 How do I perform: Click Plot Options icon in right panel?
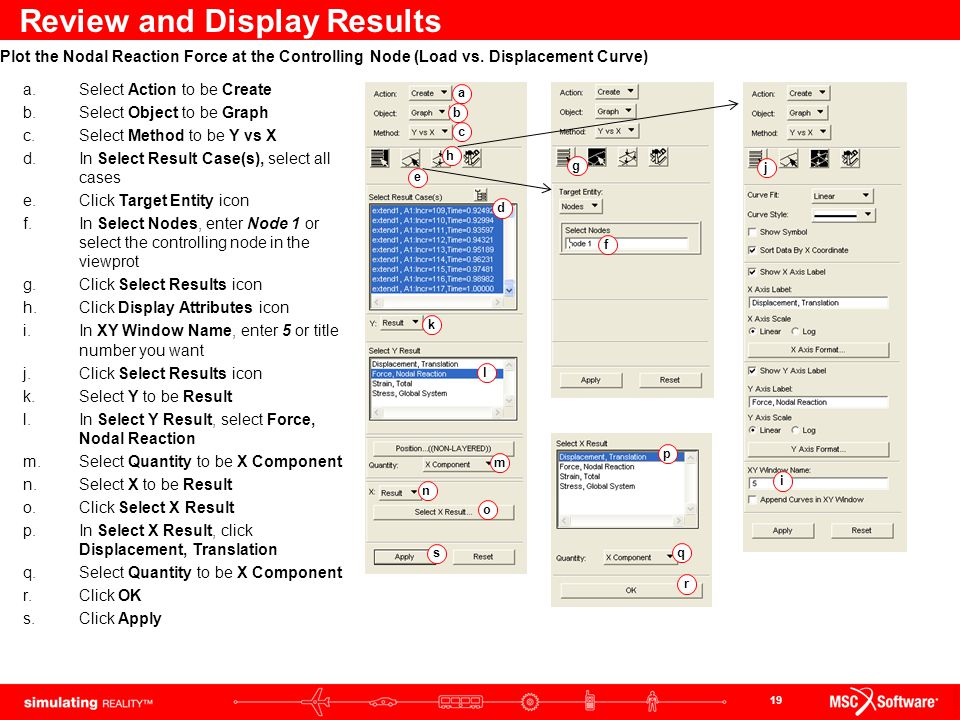click(850, 159)
